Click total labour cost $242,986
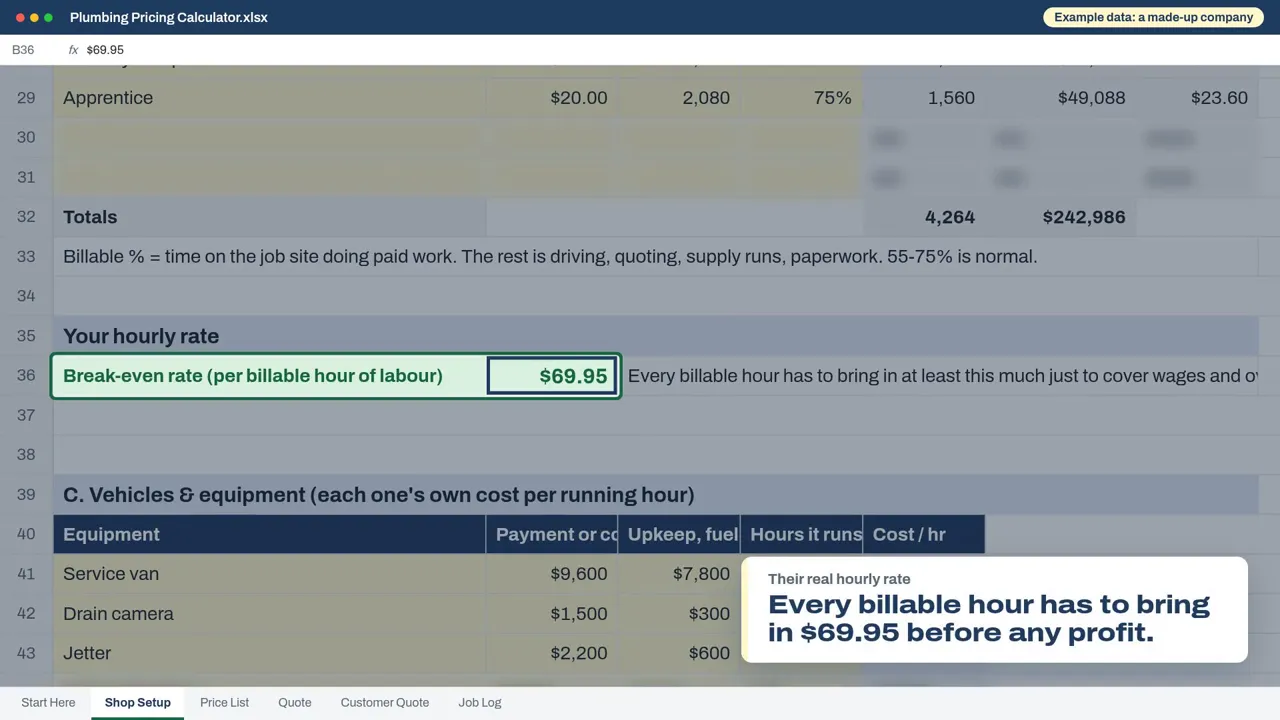This screenshot has width=1280, height=720. (1061, 217)
